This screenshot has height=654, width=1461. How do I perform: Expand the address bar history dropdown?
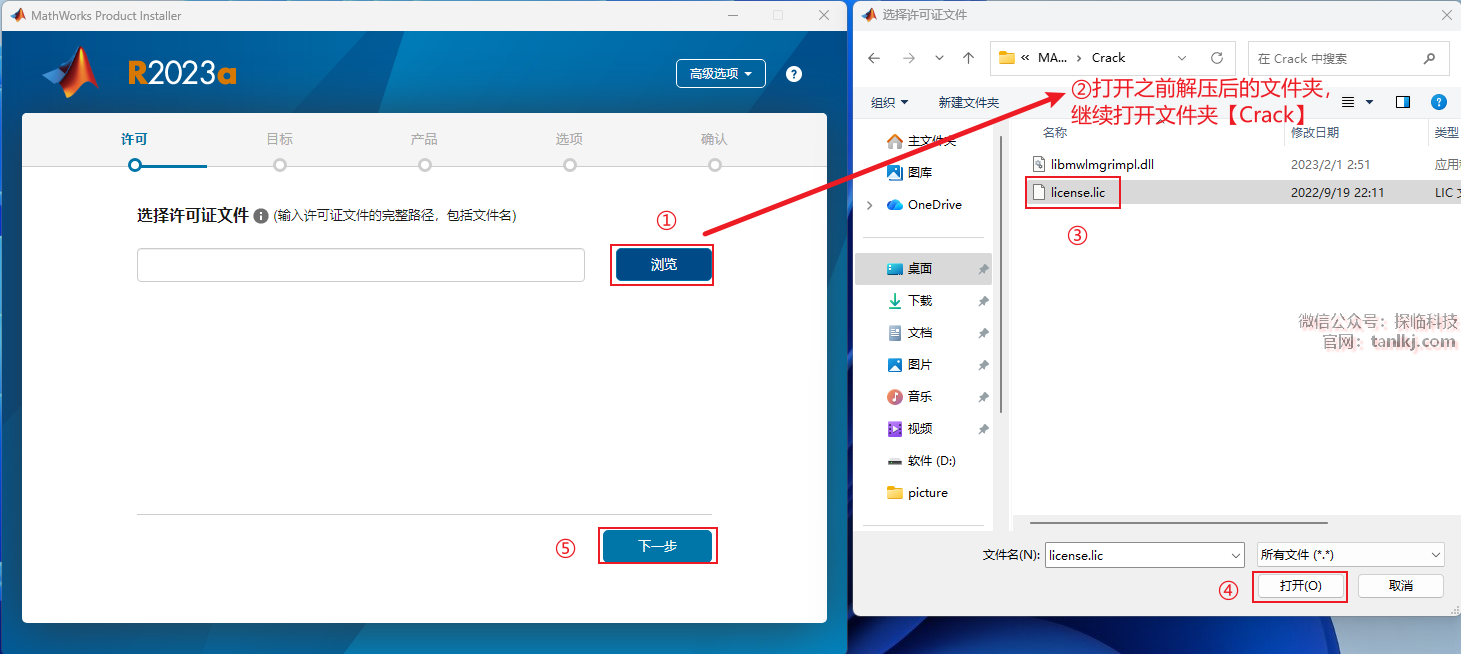1183,58
